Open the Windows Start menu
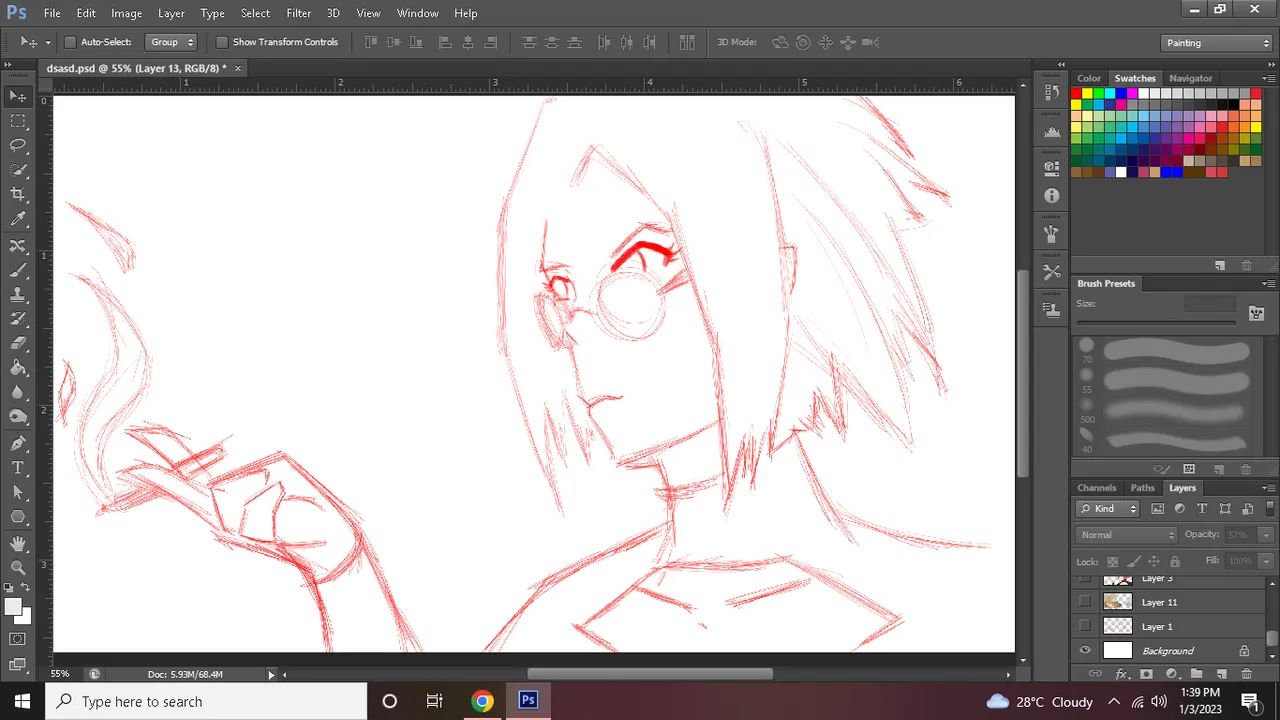The image size is (1280, 720). (x=22, y=701)
